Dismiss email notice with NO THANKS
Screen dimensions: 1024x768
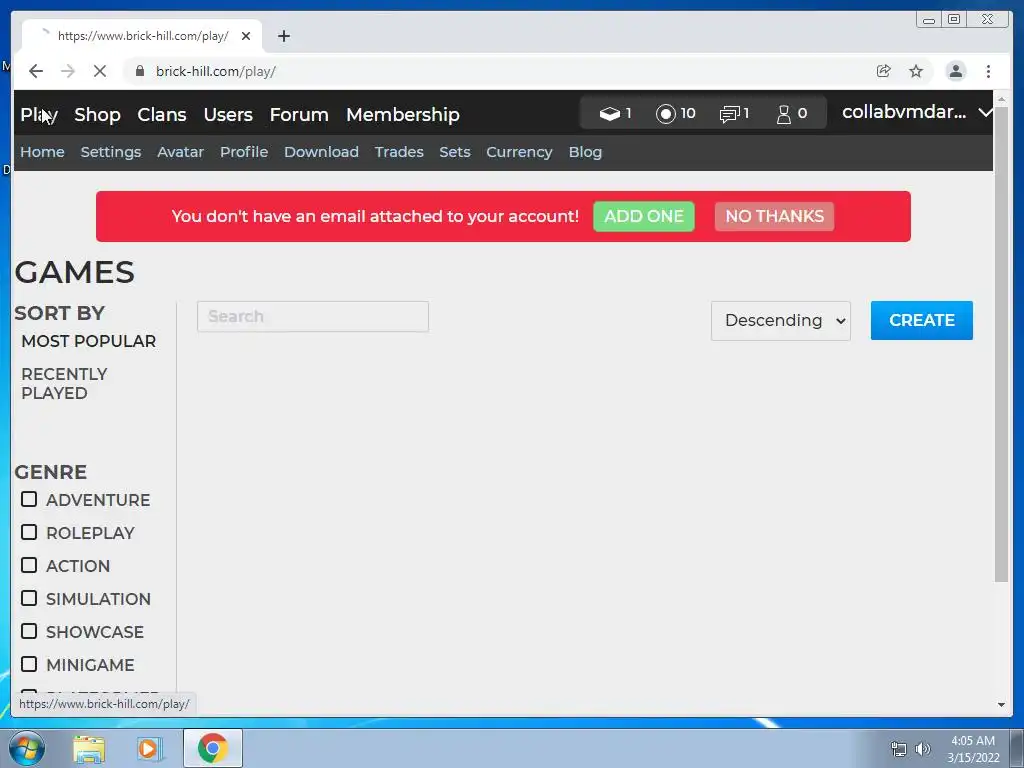[x=775, y=216]
